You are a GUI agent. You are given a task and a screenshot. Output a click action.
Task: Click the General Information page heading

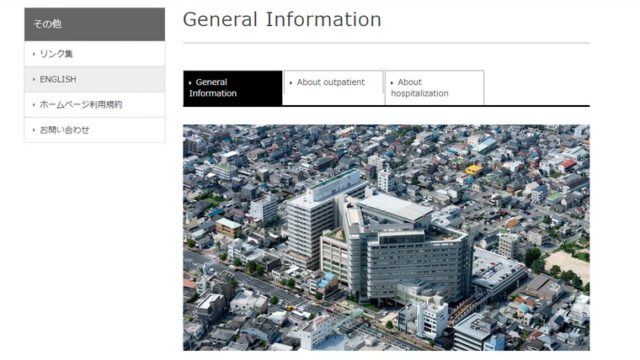tap(282, 19)
